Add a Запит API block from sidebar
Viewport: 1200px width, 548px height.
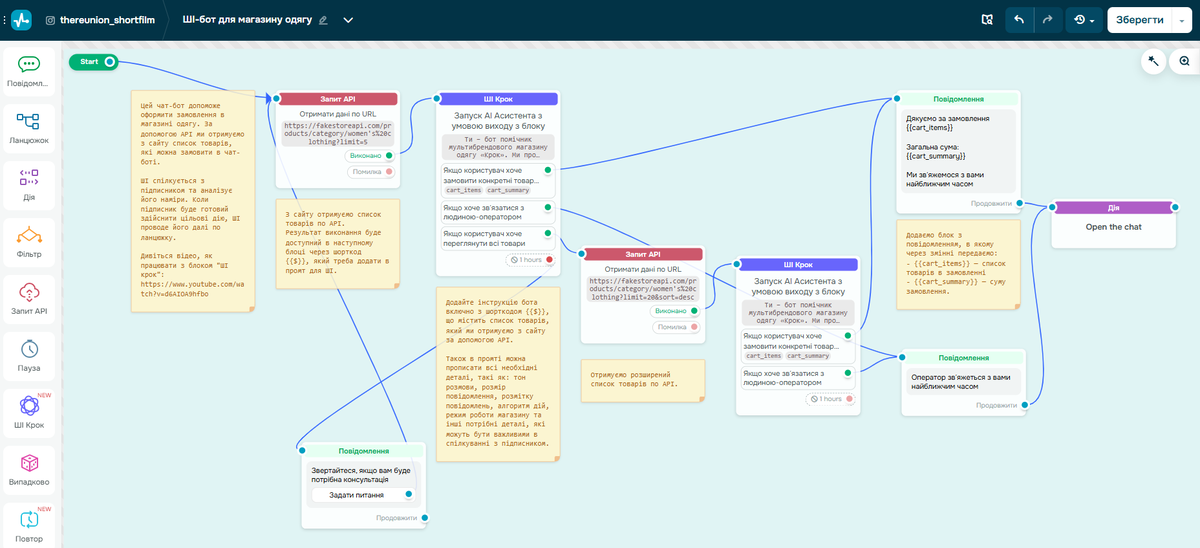tap(29, 300)
